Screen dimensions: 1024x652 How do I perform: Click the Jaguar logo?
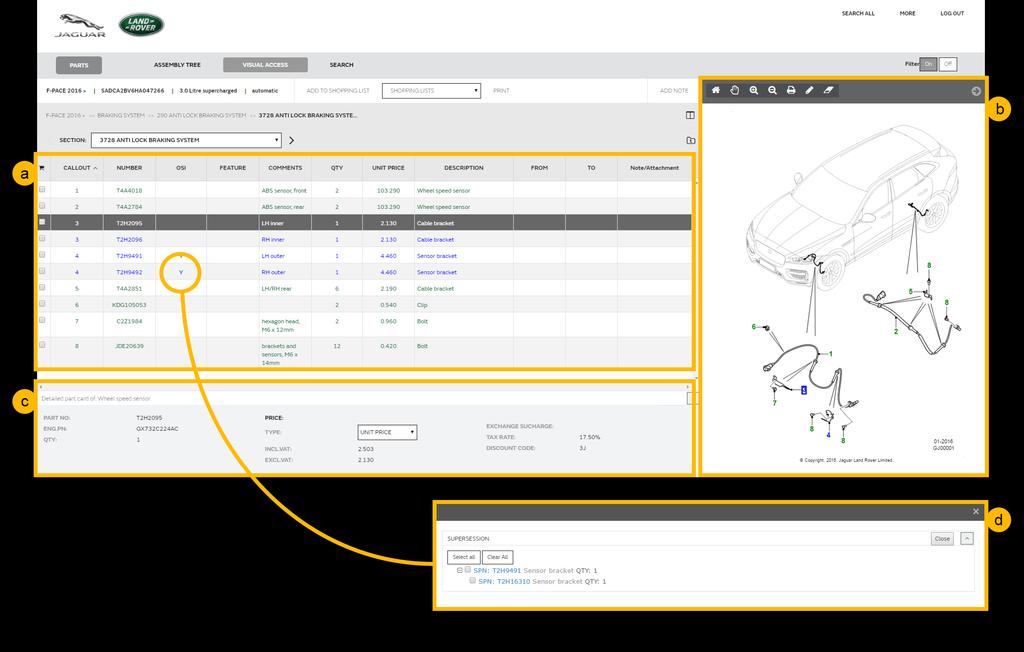point(80,25)
